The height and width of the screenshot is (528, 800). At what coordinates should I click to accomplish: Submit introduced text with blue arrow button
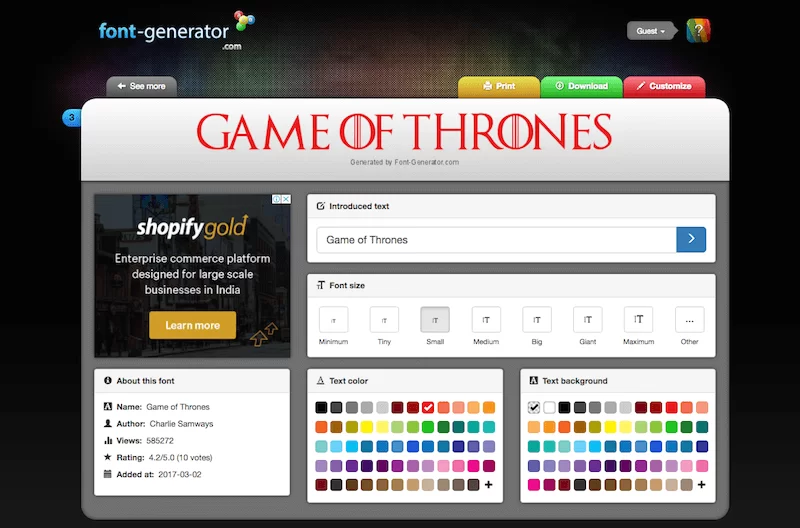point(691,239)
